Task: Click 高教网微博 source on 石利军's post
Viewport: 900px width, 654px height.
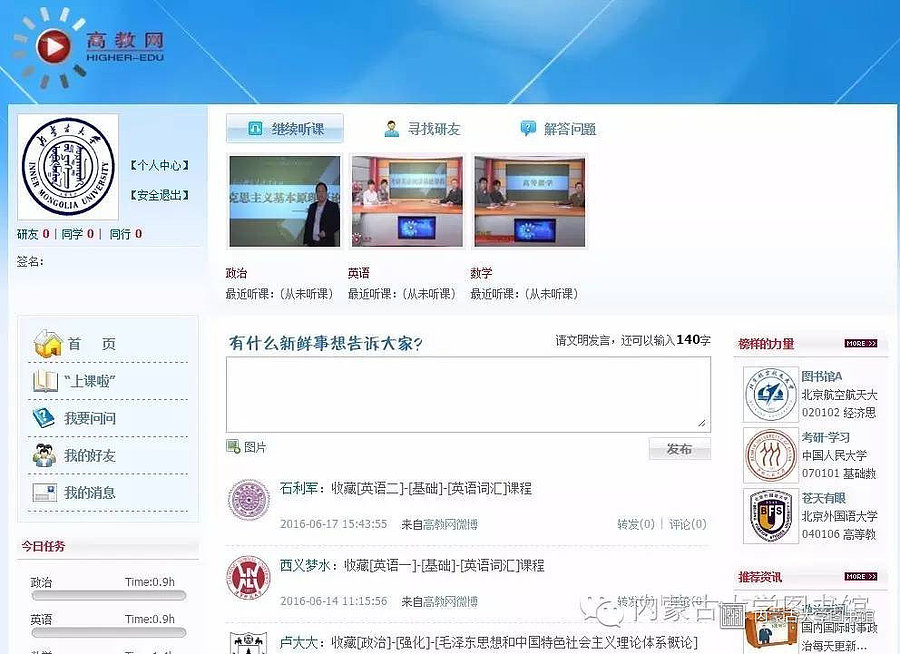Action: click(450, 524)
